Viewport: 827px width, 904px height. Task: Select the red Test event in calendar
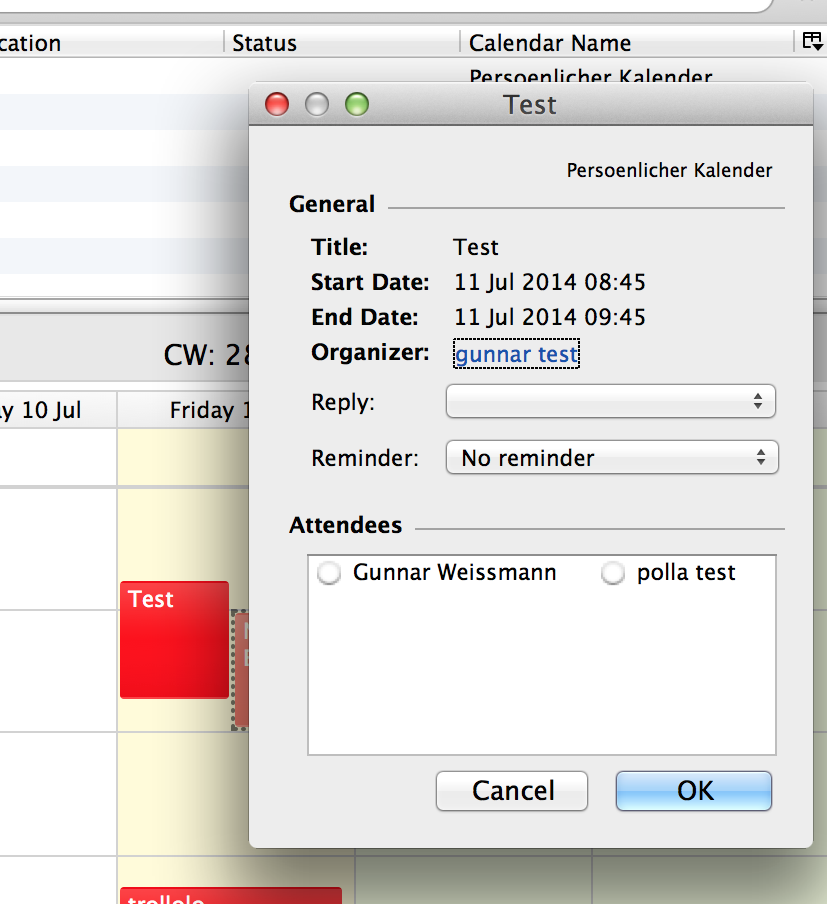[174, 640]
